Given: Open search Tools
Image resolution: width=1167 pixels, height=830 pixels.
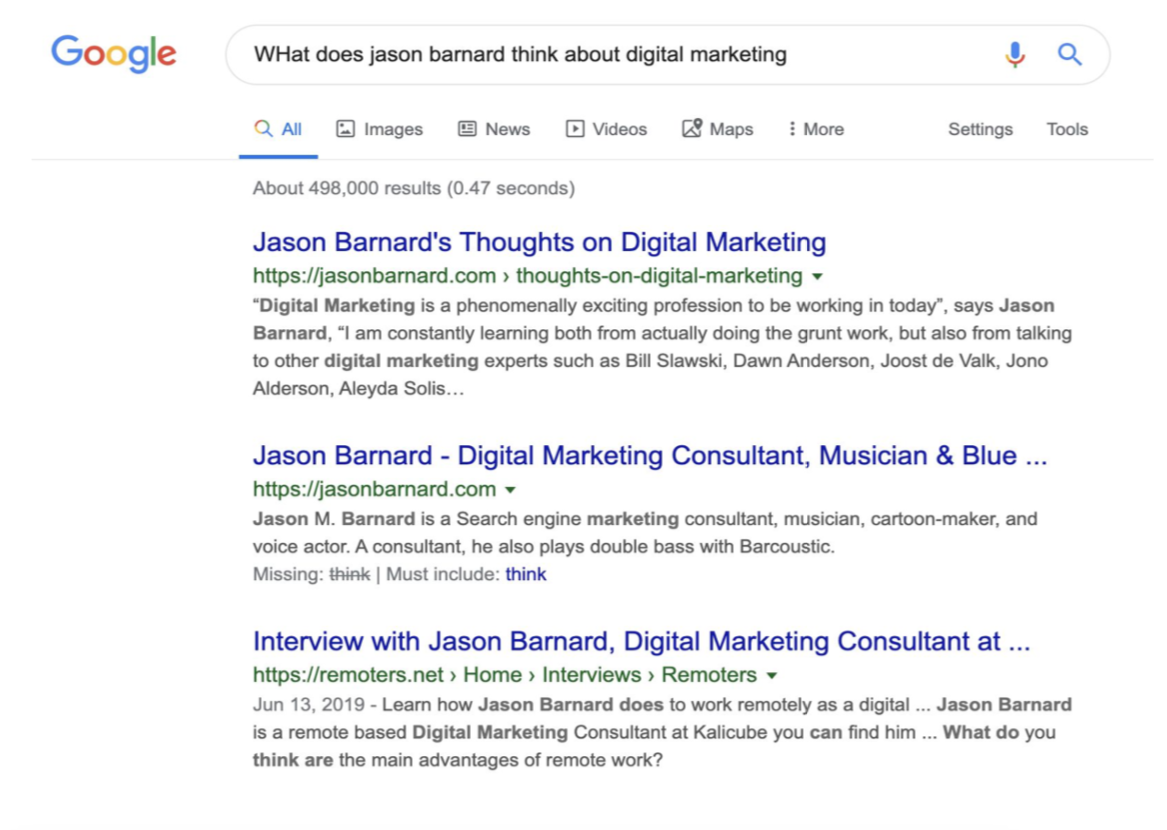Looking at the screenshot, I should click(x=1067, y=130).
